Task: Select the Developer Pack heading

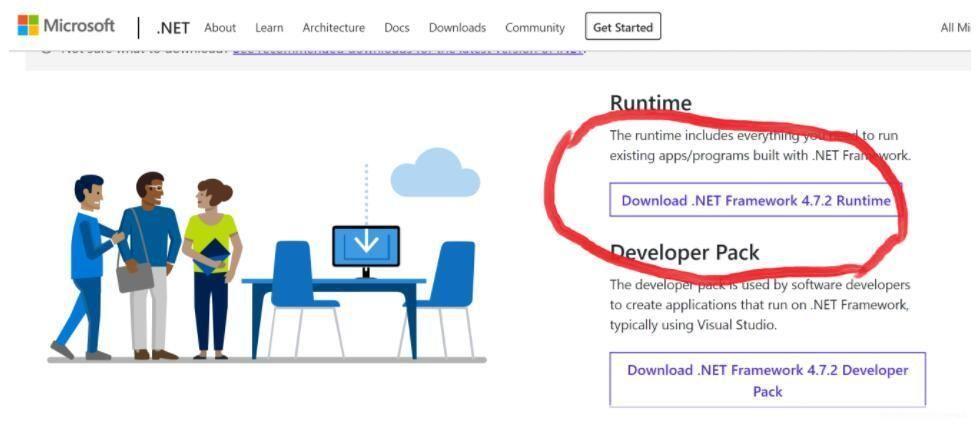Action: click(684, 252)
